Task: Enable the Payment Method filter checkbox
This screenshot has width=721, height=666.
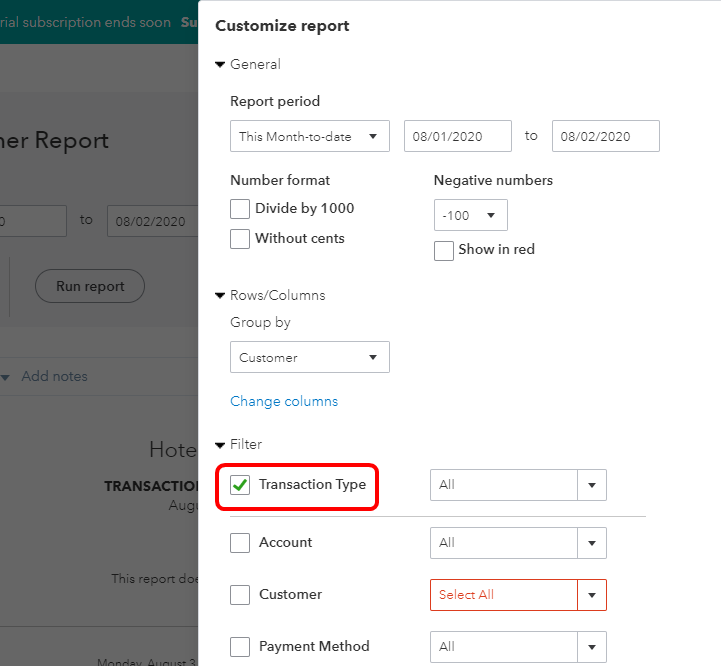Action: 240,647
